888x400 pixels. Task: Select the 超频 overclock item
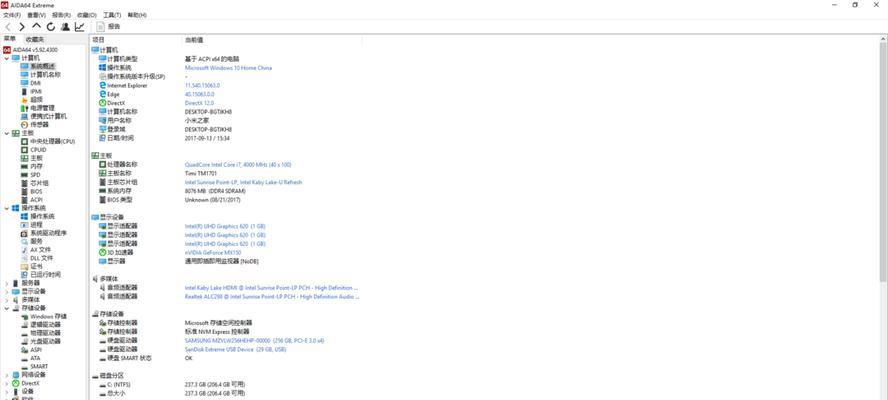coord(36,99)
